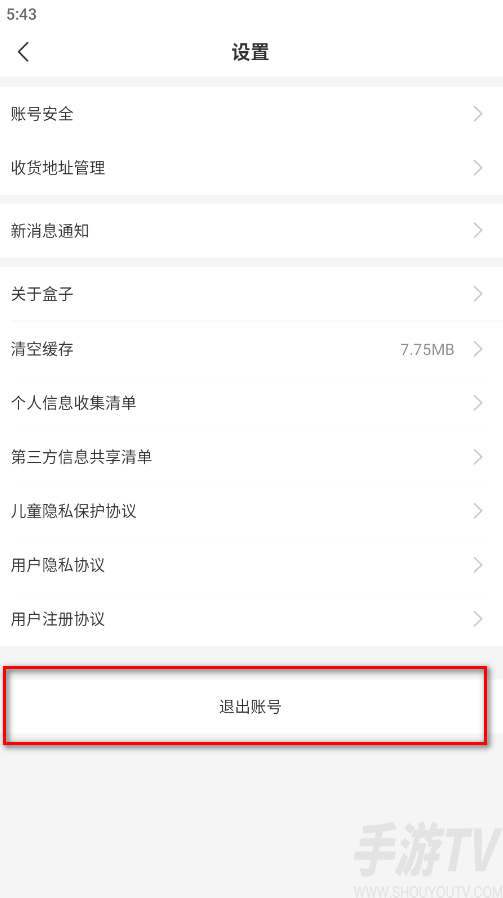The image size is (503, 898).
Task: Open 用户注册协议
Action: (x=252, y=619)
